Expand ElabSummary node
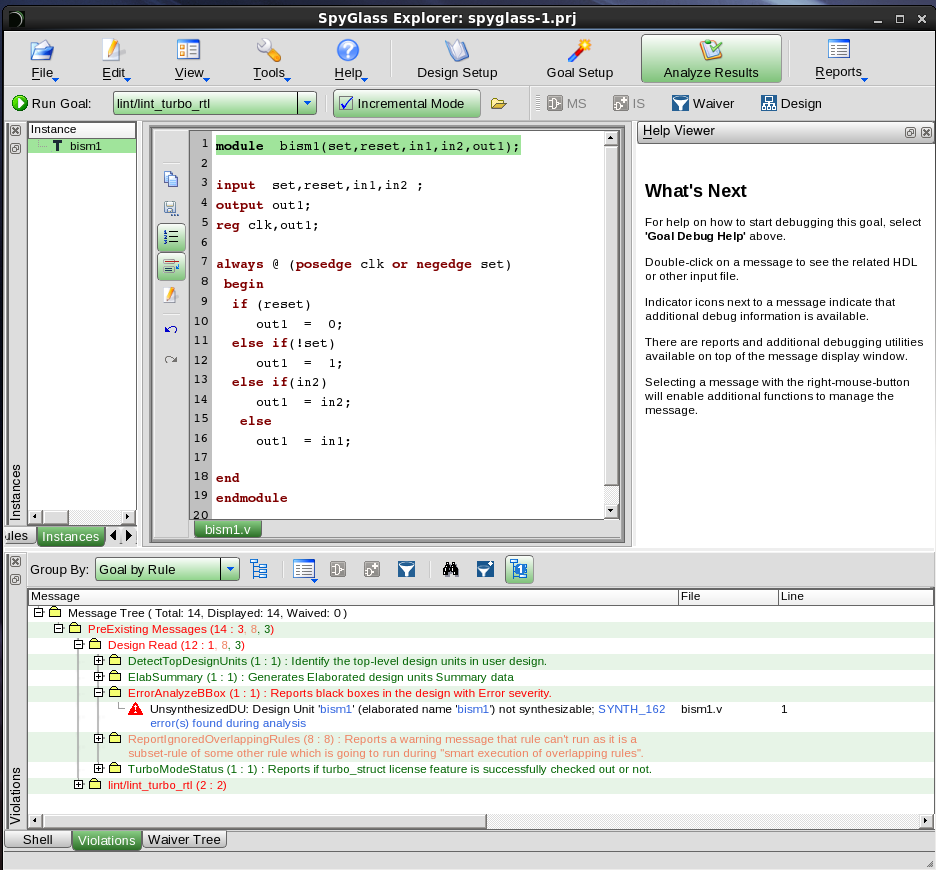Screen dimensions: 936x870 coord(98,677)
